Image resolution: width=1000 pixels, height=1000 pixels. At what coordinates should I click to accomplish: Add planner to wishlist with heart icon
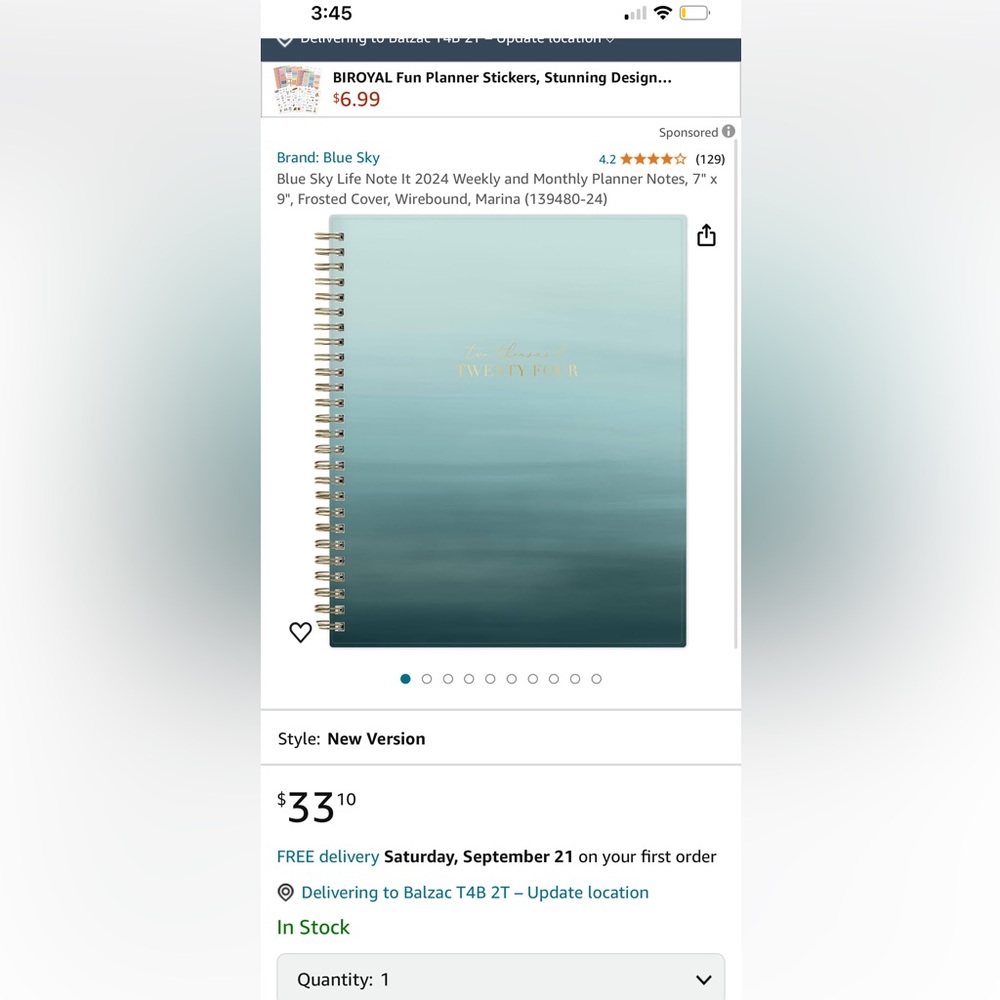(x=300, y=632)
